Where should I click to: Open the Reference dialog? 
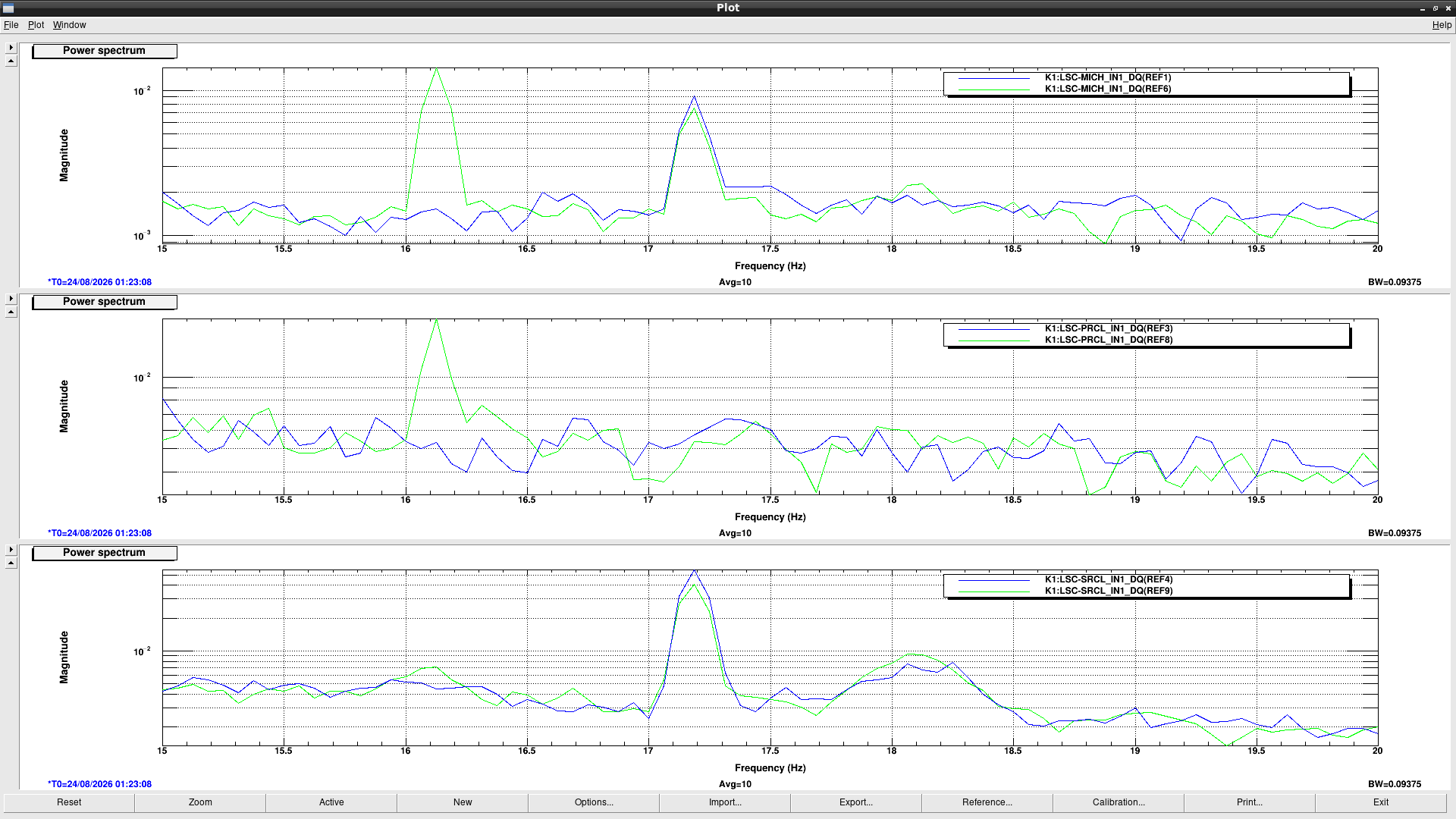click(x=987, y=802)
